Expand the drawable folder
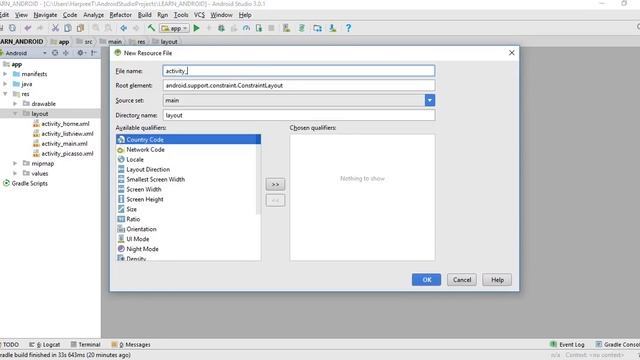 pyautogui.click(x=15, y=104)
